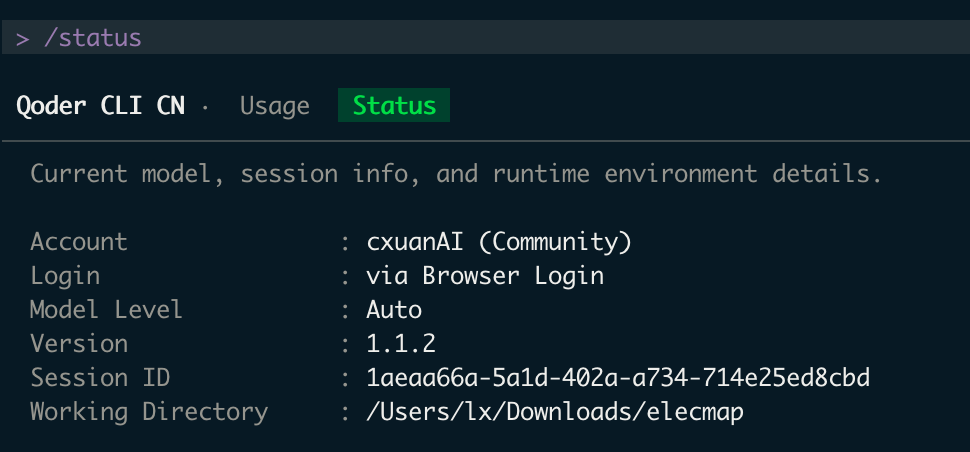Click the Session ID label
This screenshot has width=970, height=452.
point(100,377)
